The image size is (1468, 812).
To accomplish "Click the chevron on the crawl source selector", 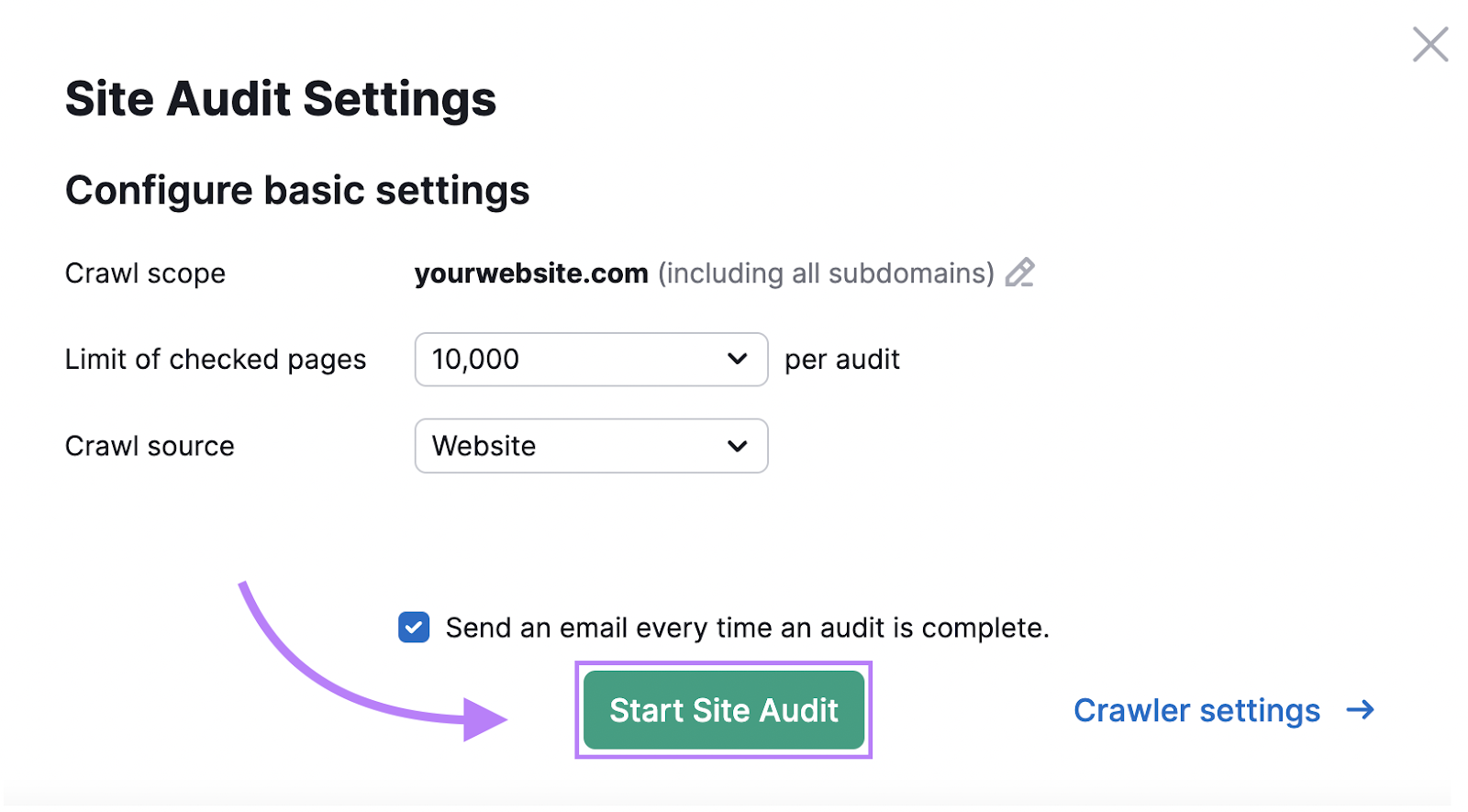I will 737,446.
